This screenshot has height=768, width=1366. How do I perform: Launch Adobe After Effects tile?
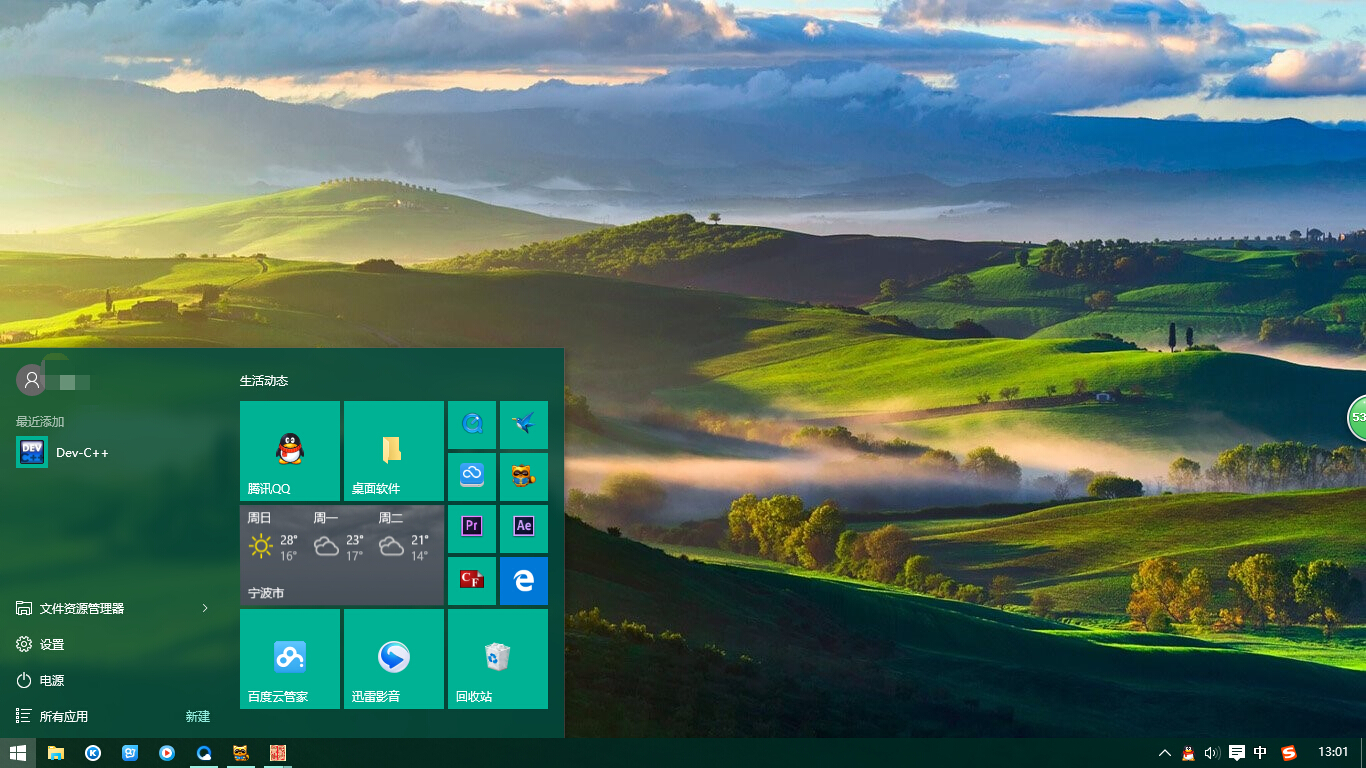[x=524, y=529]
